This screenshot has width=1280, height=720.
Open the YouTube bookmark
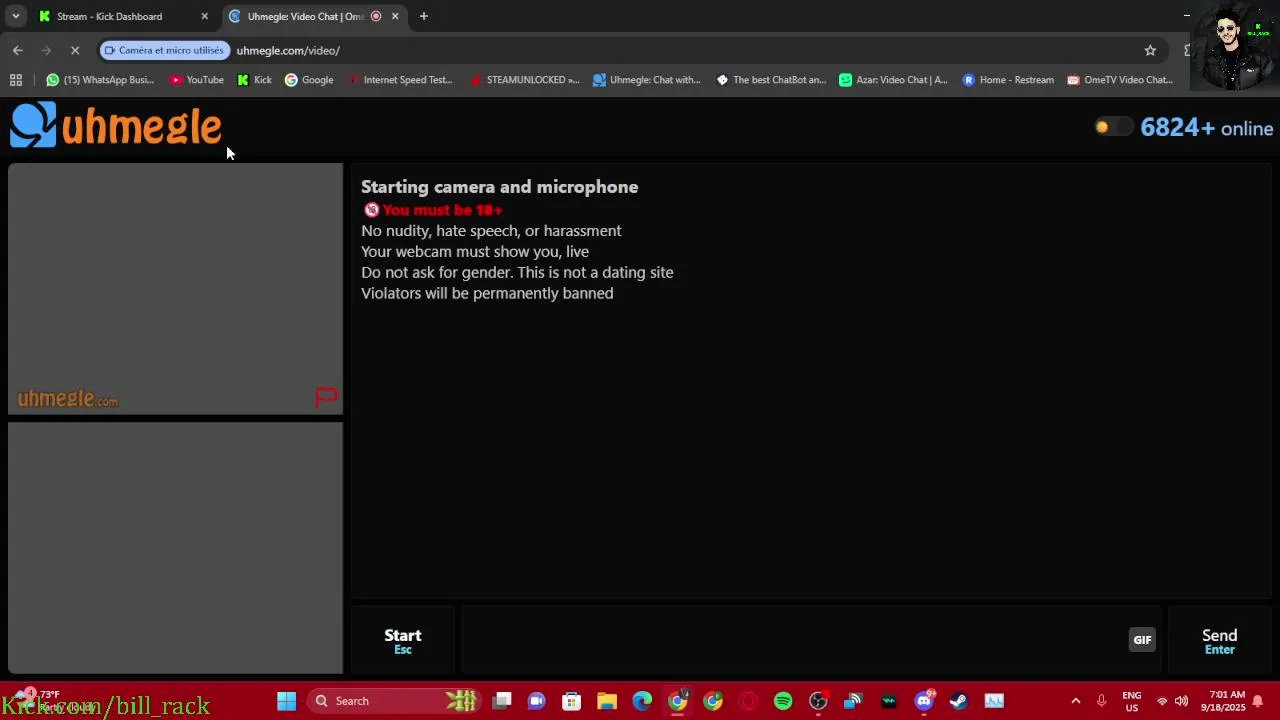tap(197, 80)
